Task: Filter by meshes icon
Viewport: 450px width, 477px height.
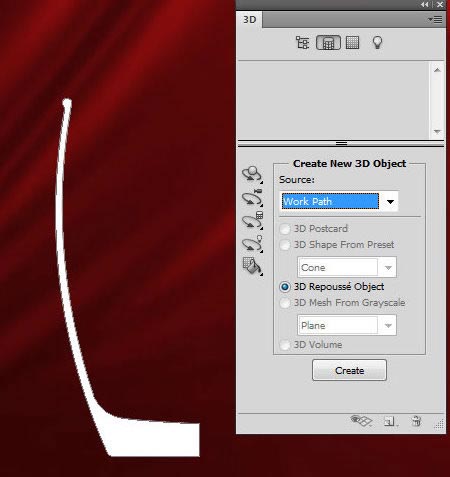Action: click(328, 43)
